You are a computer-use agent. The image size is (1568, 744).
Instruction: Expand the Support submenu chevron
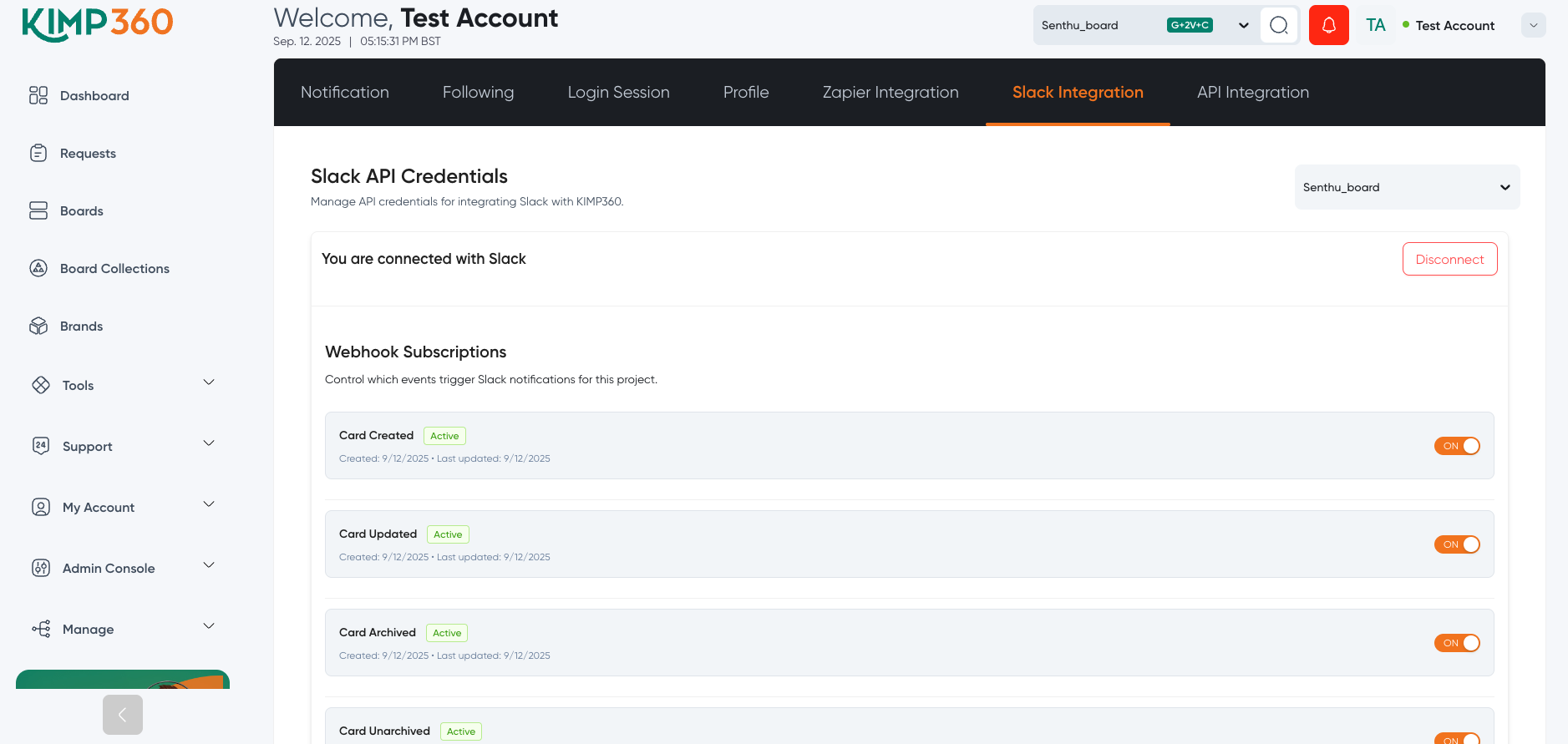coord(209,443)
